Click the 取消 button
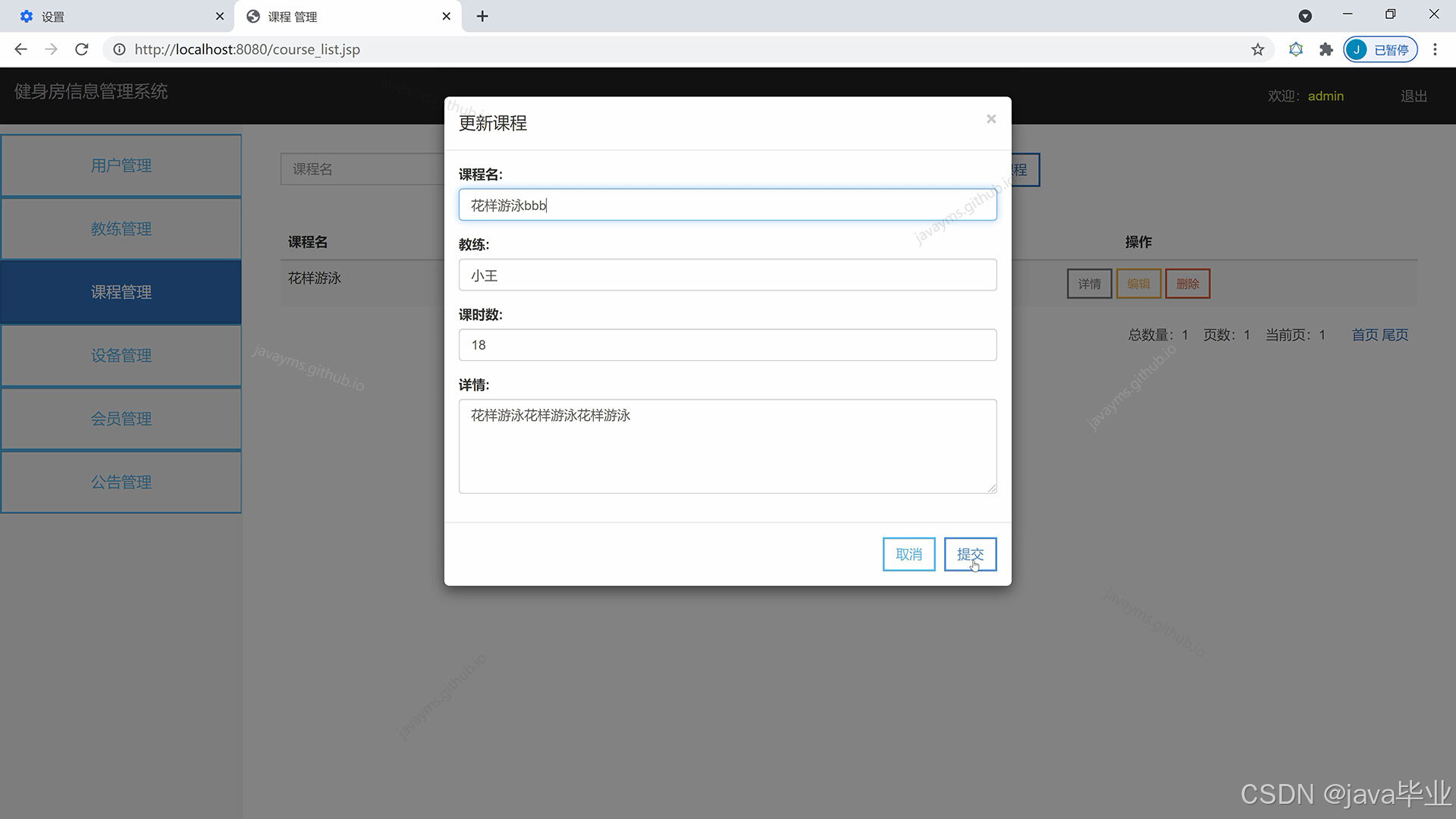1456x819 pixels. point(908,554)
